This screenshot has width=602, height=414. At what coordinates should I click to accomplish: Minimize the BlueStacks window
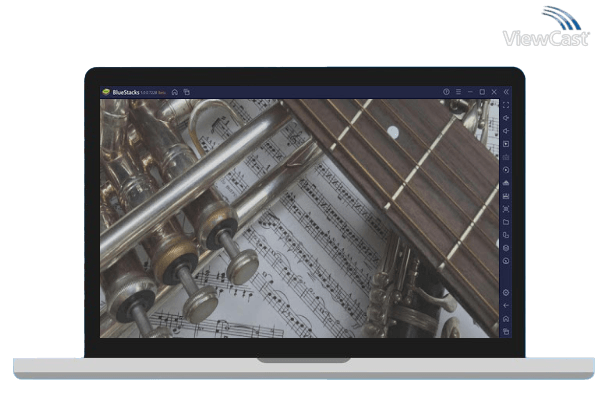pos(470,92)
